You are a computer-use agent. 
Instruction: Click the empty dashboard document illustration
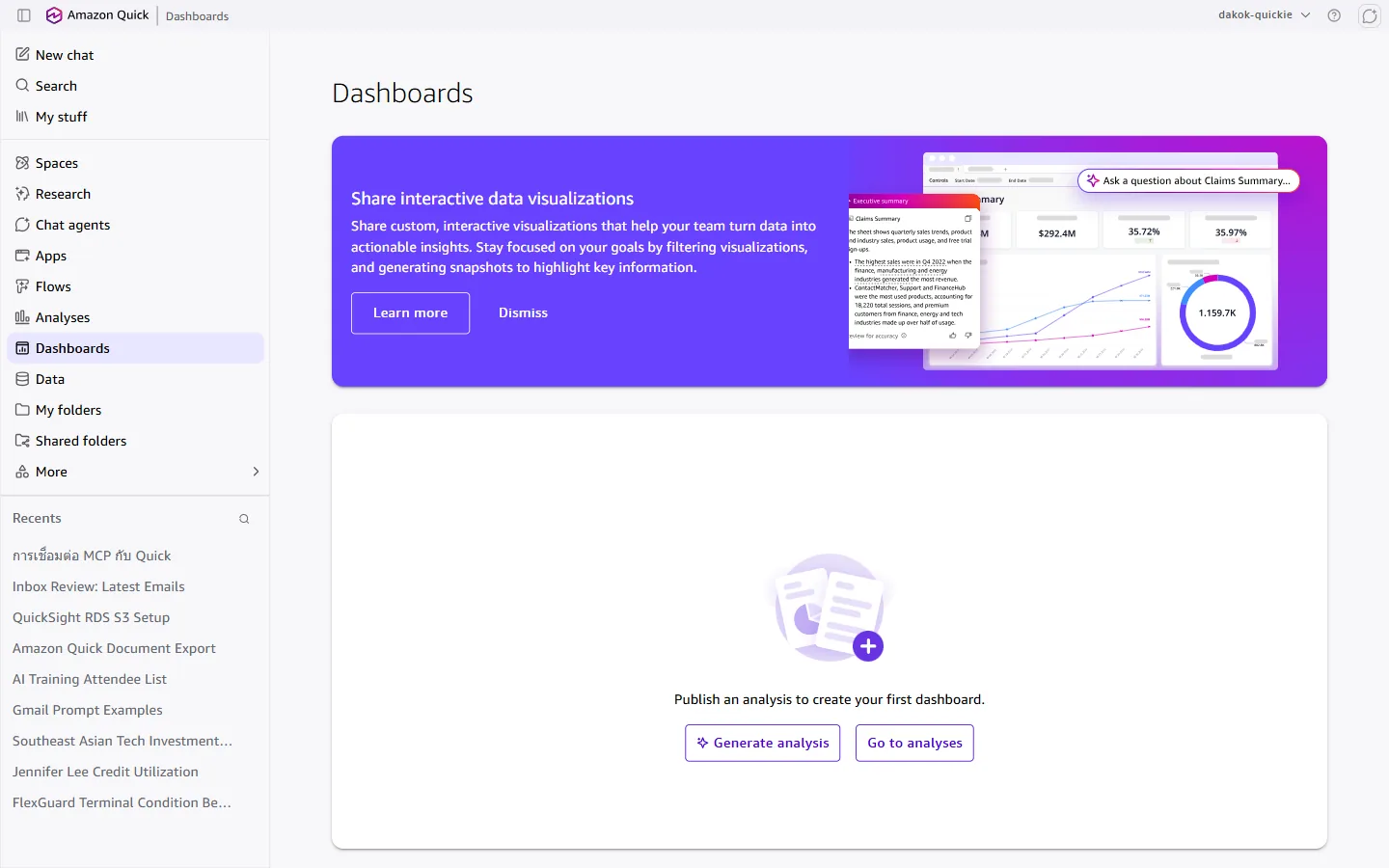click(x=830, y=608)
